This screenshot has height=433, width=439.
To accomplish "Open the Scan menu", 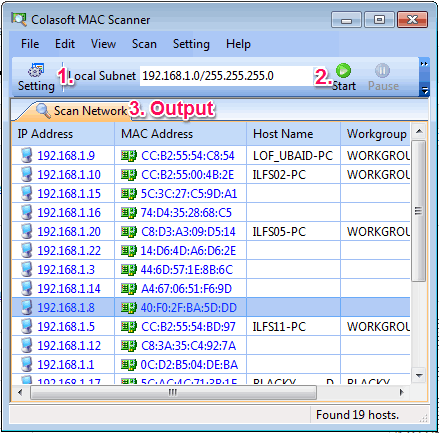I will (x=144, y=44).
